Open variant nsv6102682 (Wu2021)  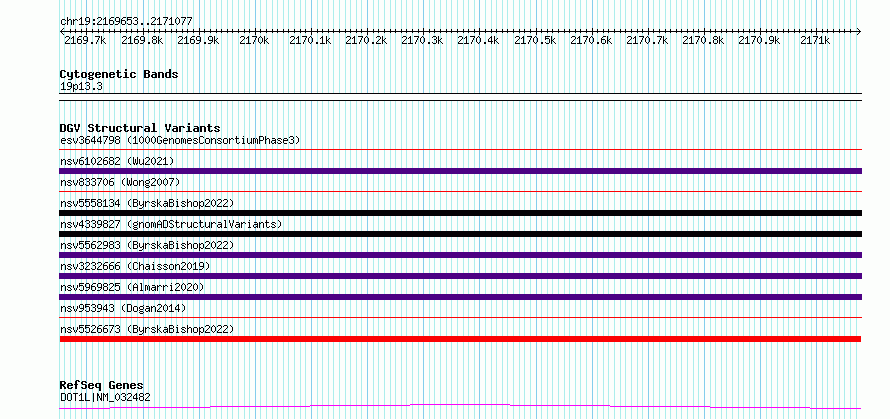click(x=117, y=161)
